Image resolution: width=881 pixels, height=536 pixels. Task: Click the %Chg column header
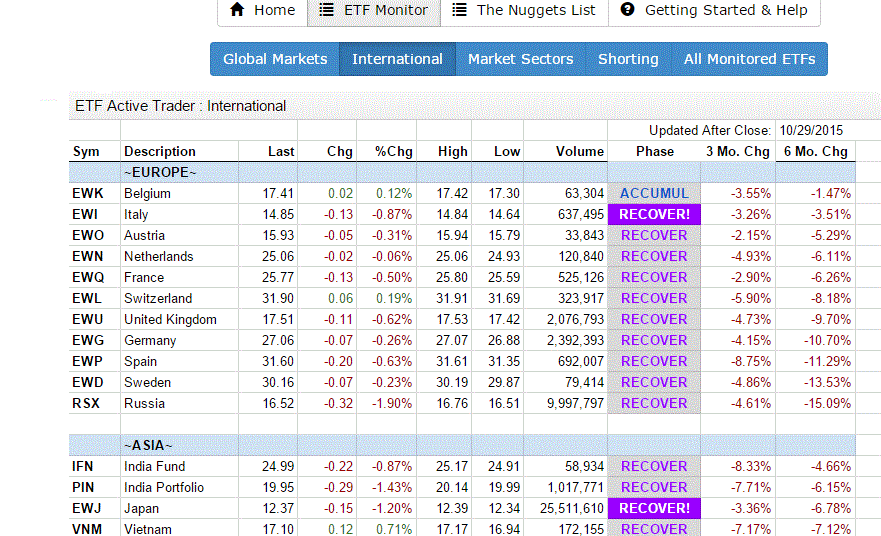[393, 151]
